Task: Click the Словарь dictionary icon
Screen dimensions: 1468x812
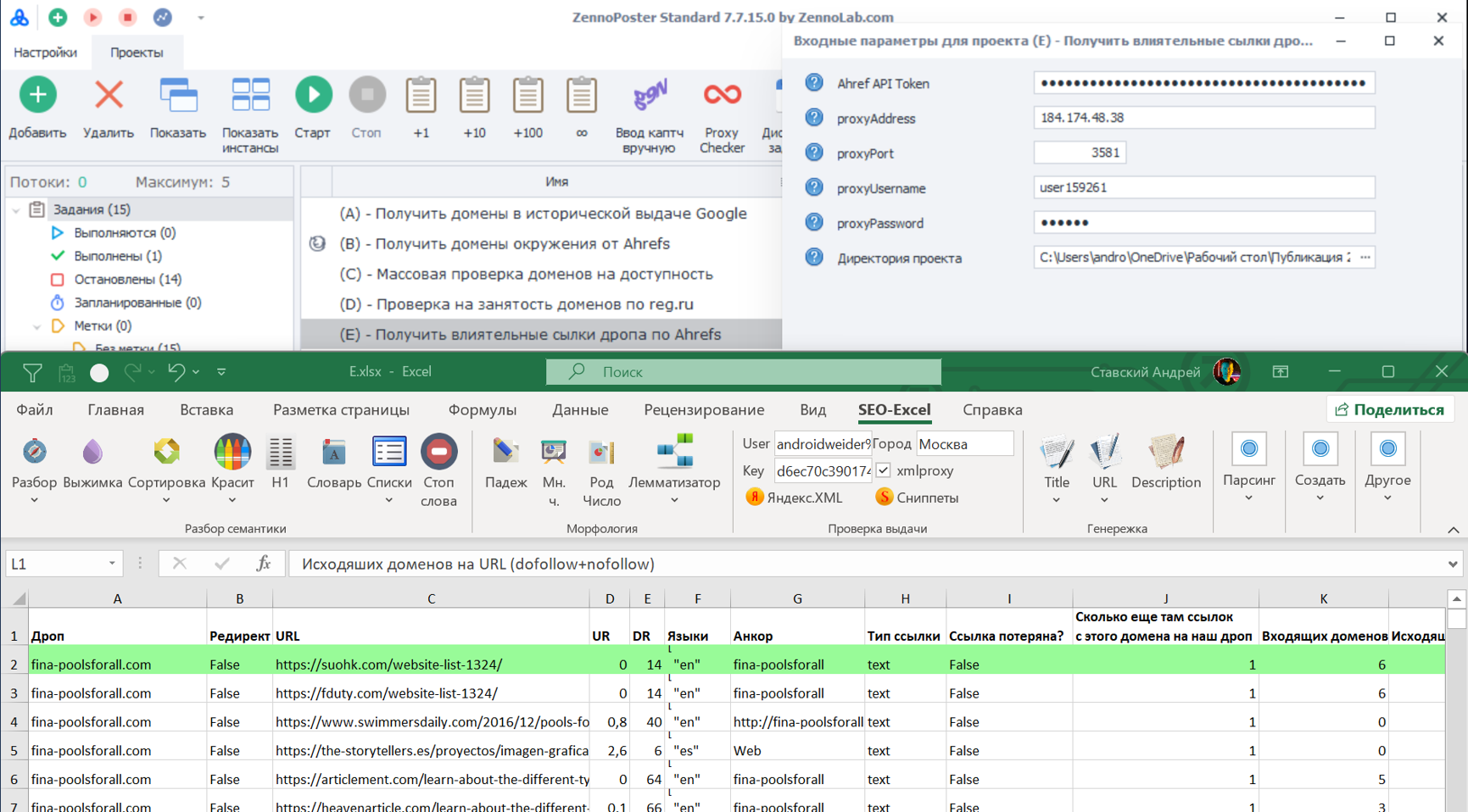Action: (x=333, y=452)
